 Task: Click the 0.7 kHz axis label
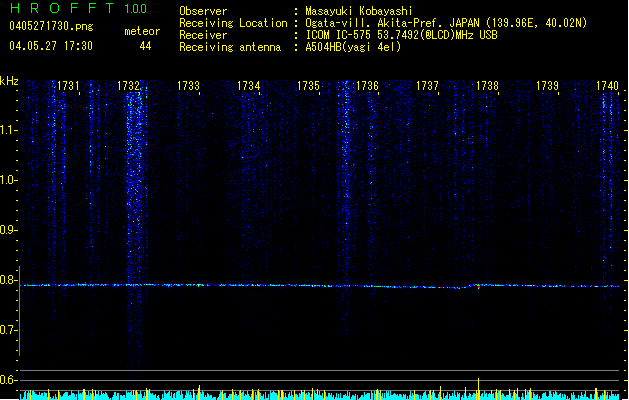(8, 330)
